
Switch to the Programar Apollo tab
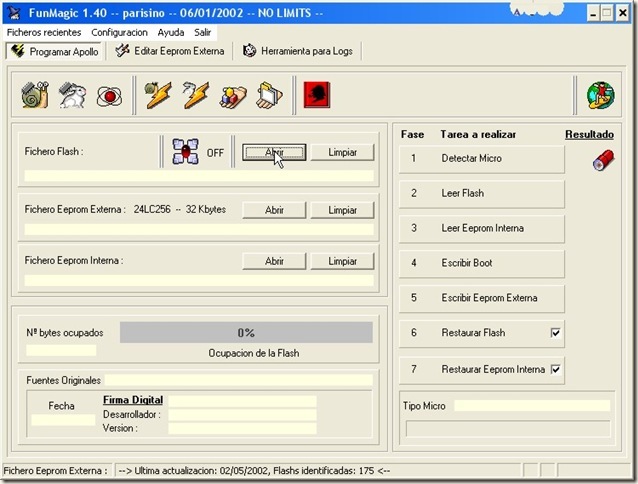point(55,52)
